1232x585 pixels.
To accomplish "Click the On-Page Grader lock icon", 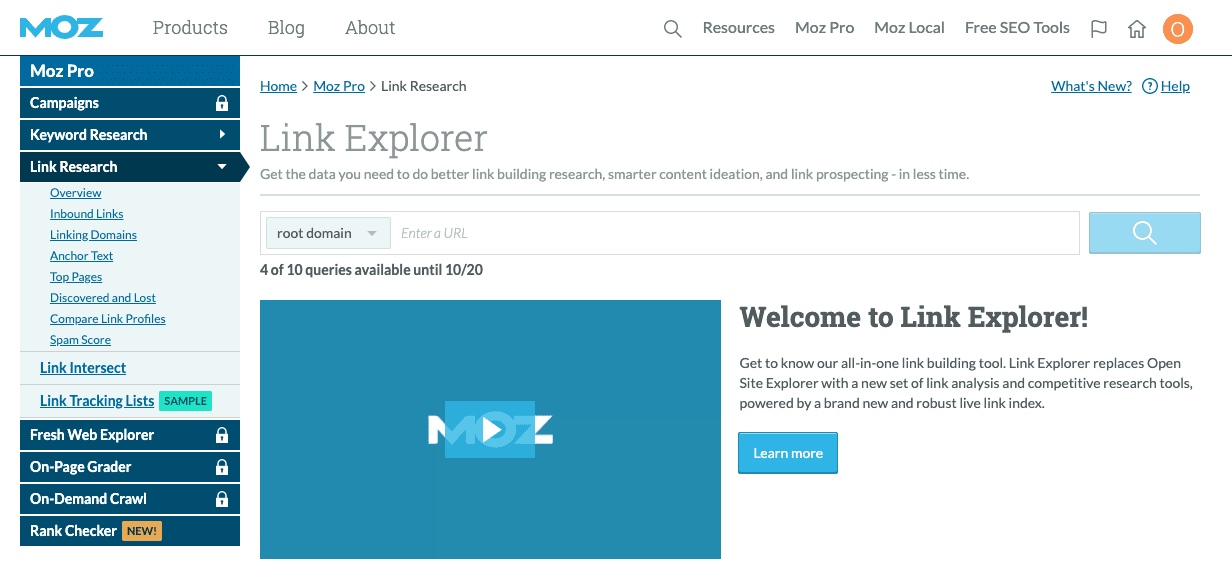I will coord(222,467).
